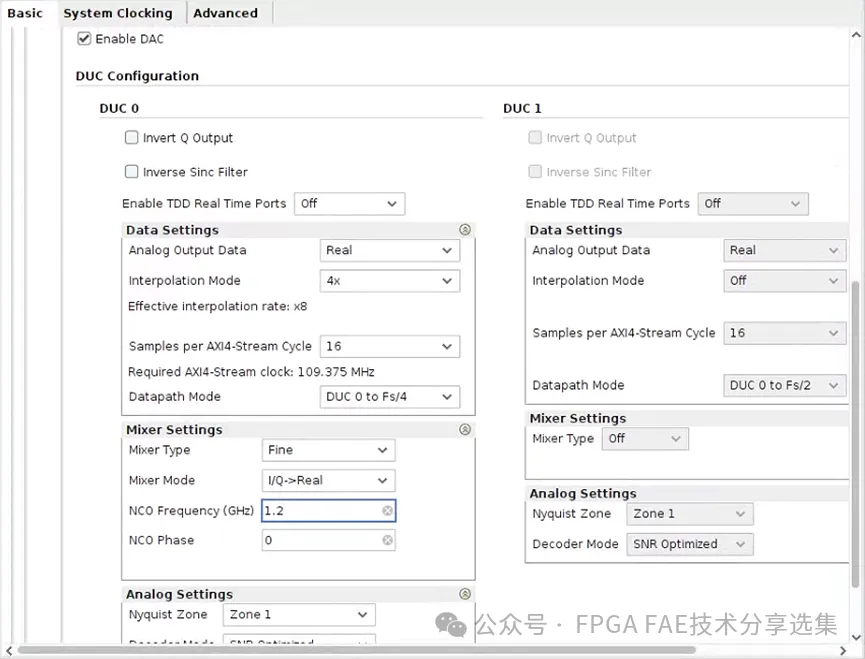Image resolution: width=865 pixels, height=659 pixels.
Task: Collapse the DUC 0 Data Settings section
Action: click(x=465, y=230)
